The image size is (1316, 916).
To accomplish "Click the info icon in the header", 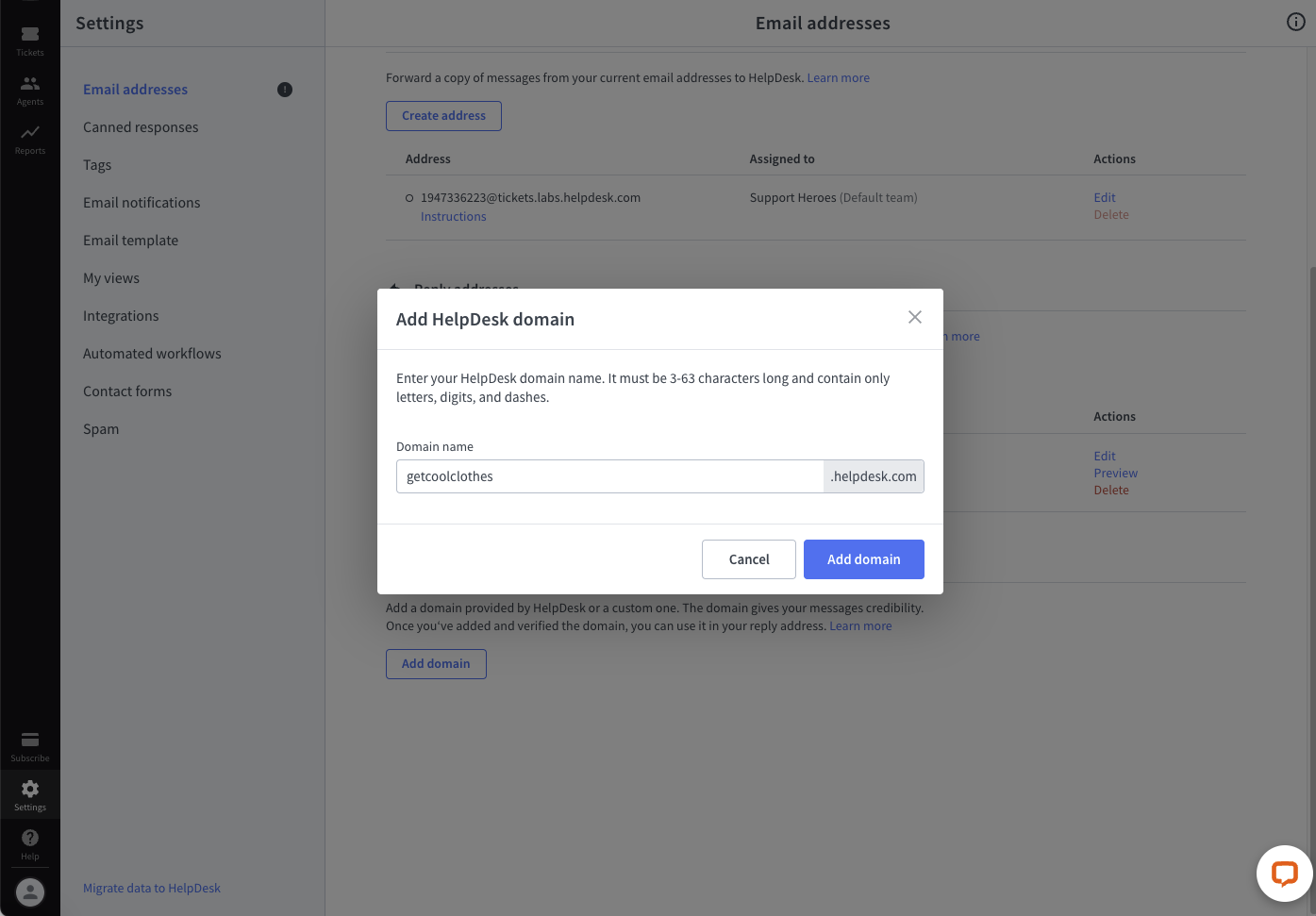I will pyautogui.click(x=1295, y=22).
